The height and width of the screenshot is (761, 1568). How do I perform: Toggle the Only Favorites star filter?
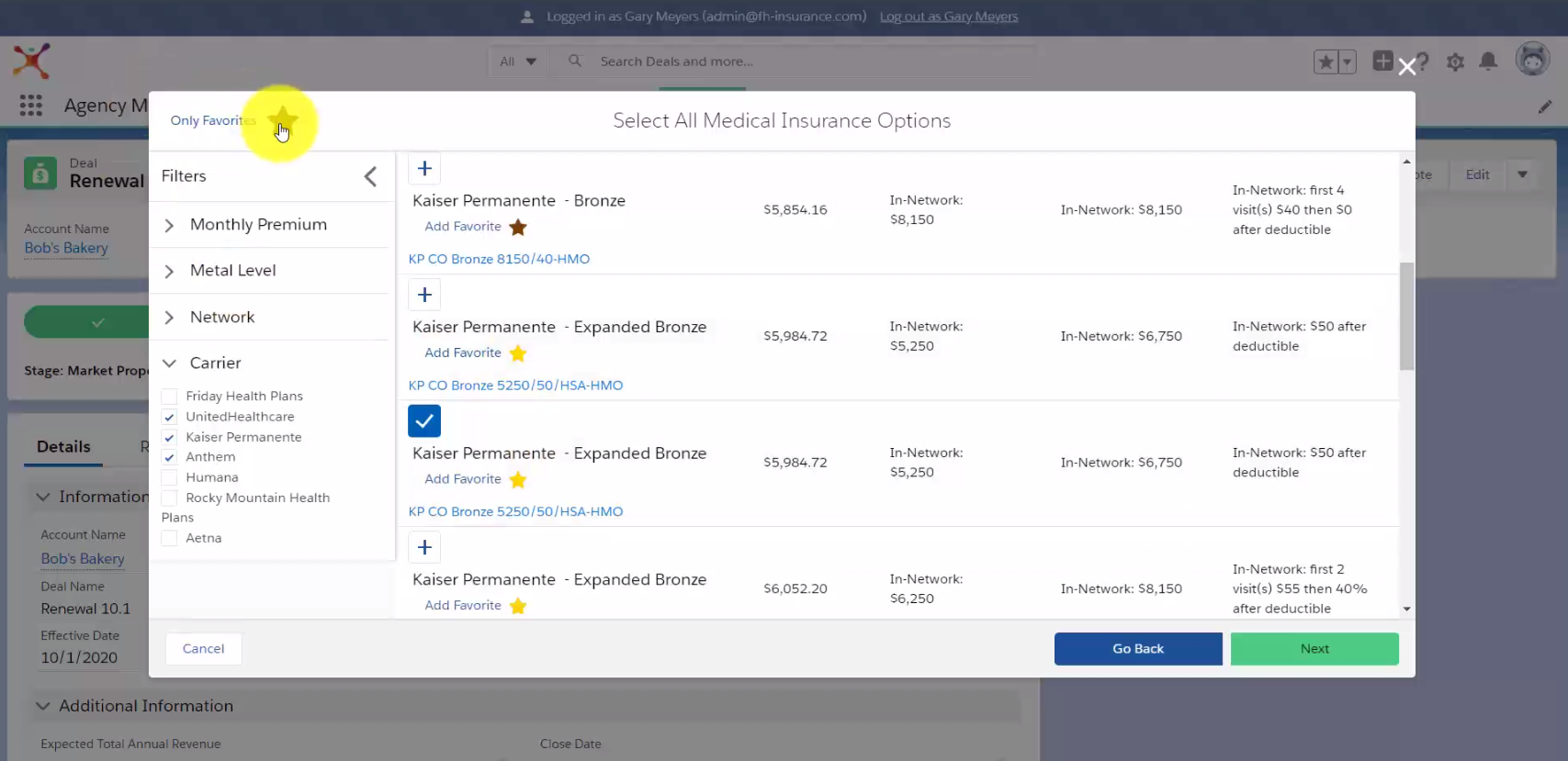click(x=283, y=119)
